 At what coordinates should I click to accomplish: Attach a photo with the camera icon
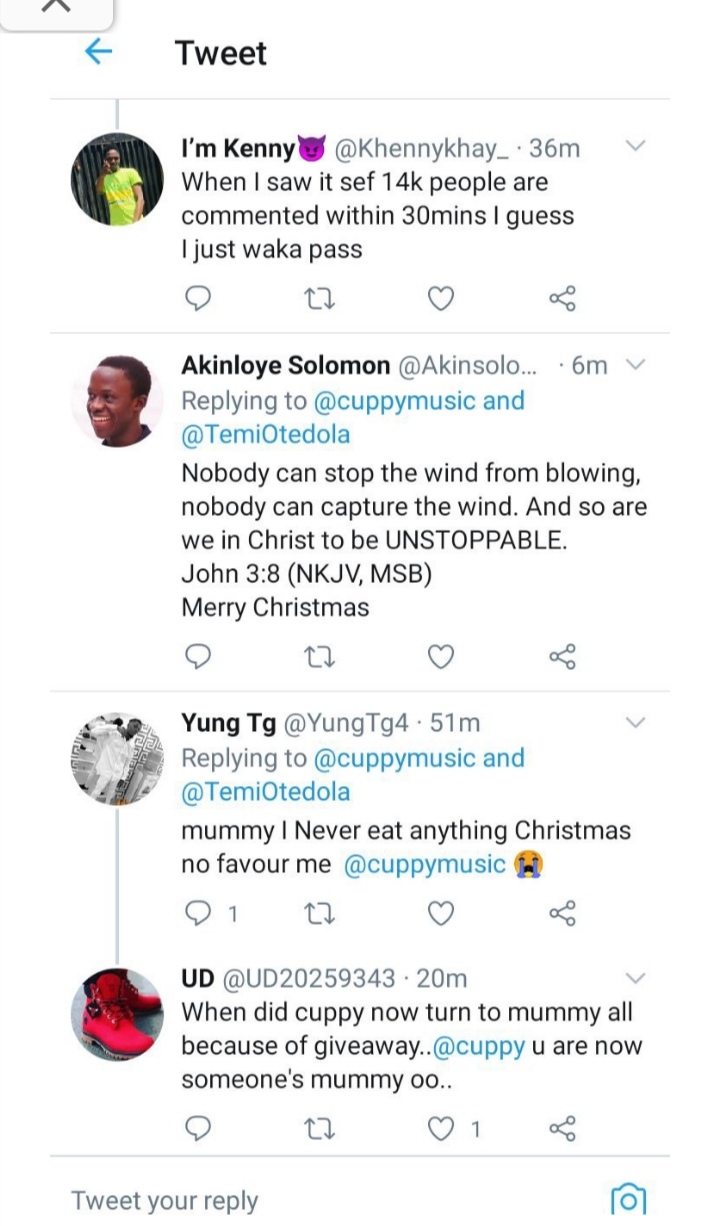pyautogui.click(x=628, y=1199)
